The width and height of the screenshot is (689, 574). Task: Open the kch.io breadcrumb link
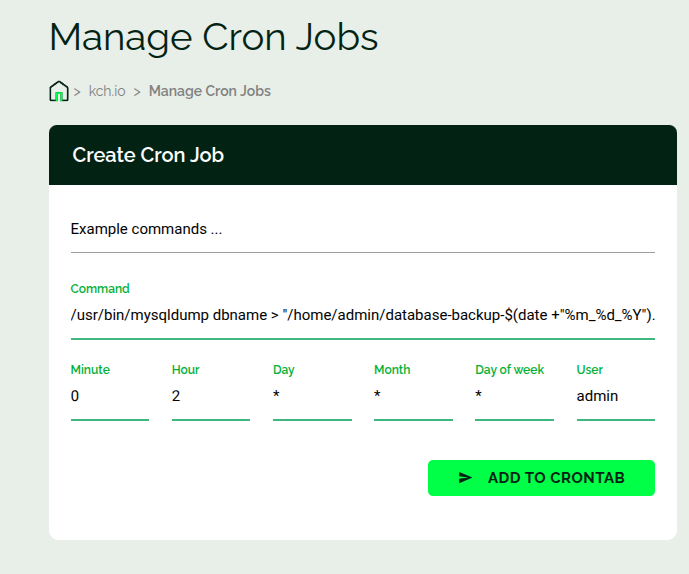point(107,91)
